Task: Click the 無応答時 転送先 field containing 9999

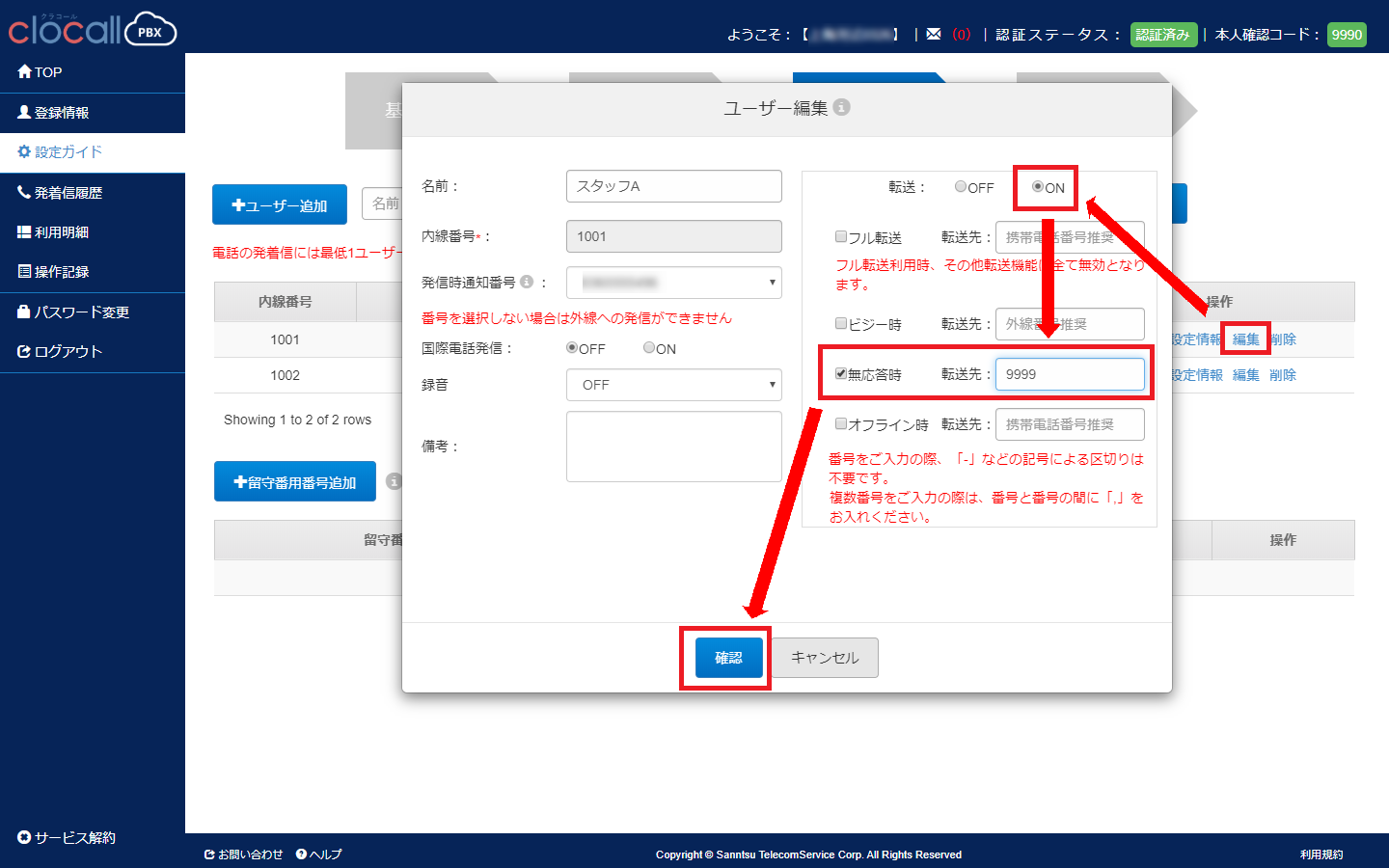Action: pos(1070,374)
